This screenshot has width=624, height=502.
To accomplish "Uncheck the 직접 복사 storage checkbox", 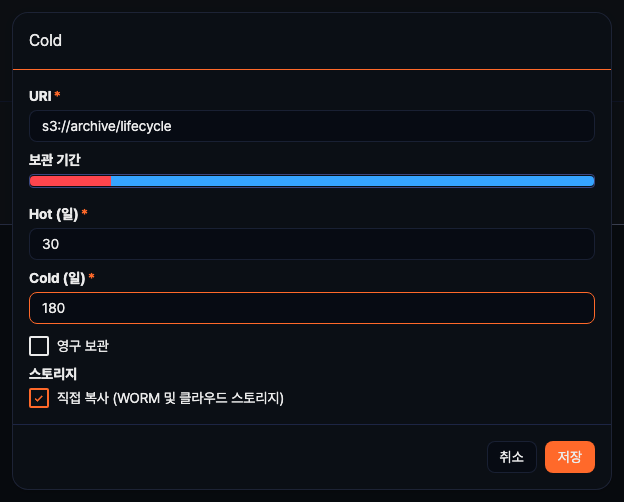I will tap(39, 398).
